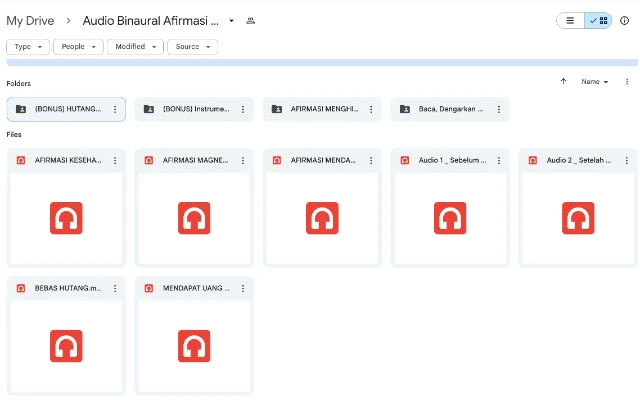640x400 pixels.
Task: Open the AFIRMASI MENGHI folder
Action: click(x=315, y=109)
